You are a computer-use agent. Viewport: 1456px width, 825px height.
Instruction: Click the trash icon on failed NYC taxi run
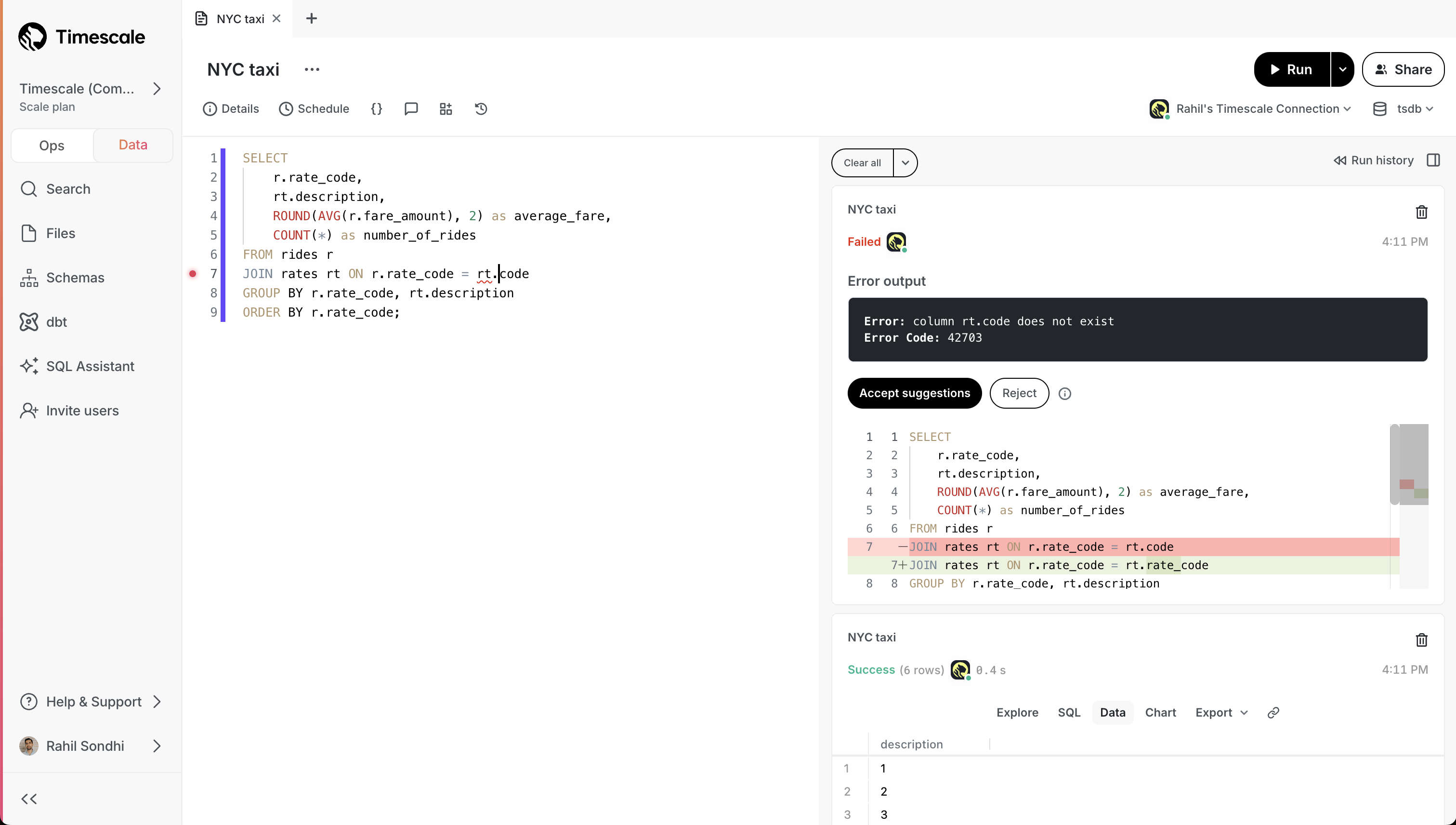pos(1421,211)
